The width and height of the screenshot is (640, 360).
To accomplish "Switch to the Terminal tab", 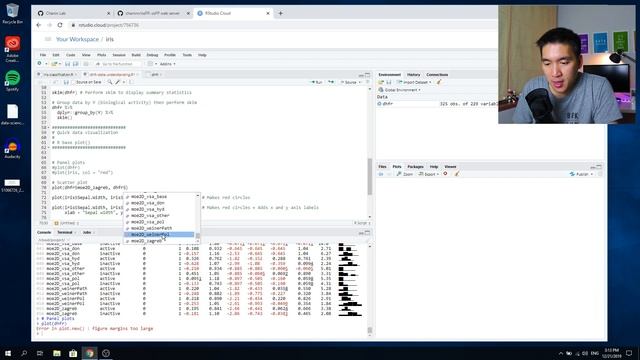I will coord(65,232).
